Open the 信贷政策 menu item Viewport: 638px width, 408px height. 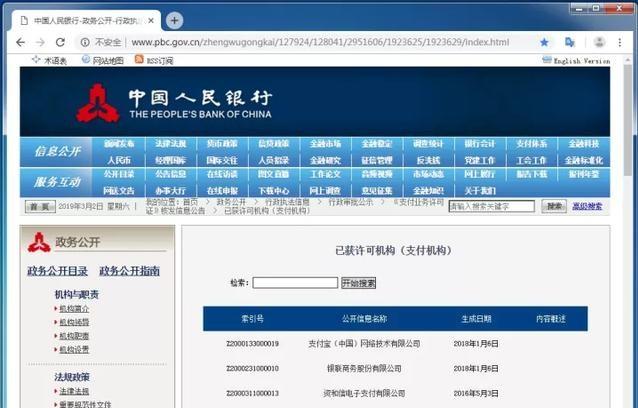273,144
